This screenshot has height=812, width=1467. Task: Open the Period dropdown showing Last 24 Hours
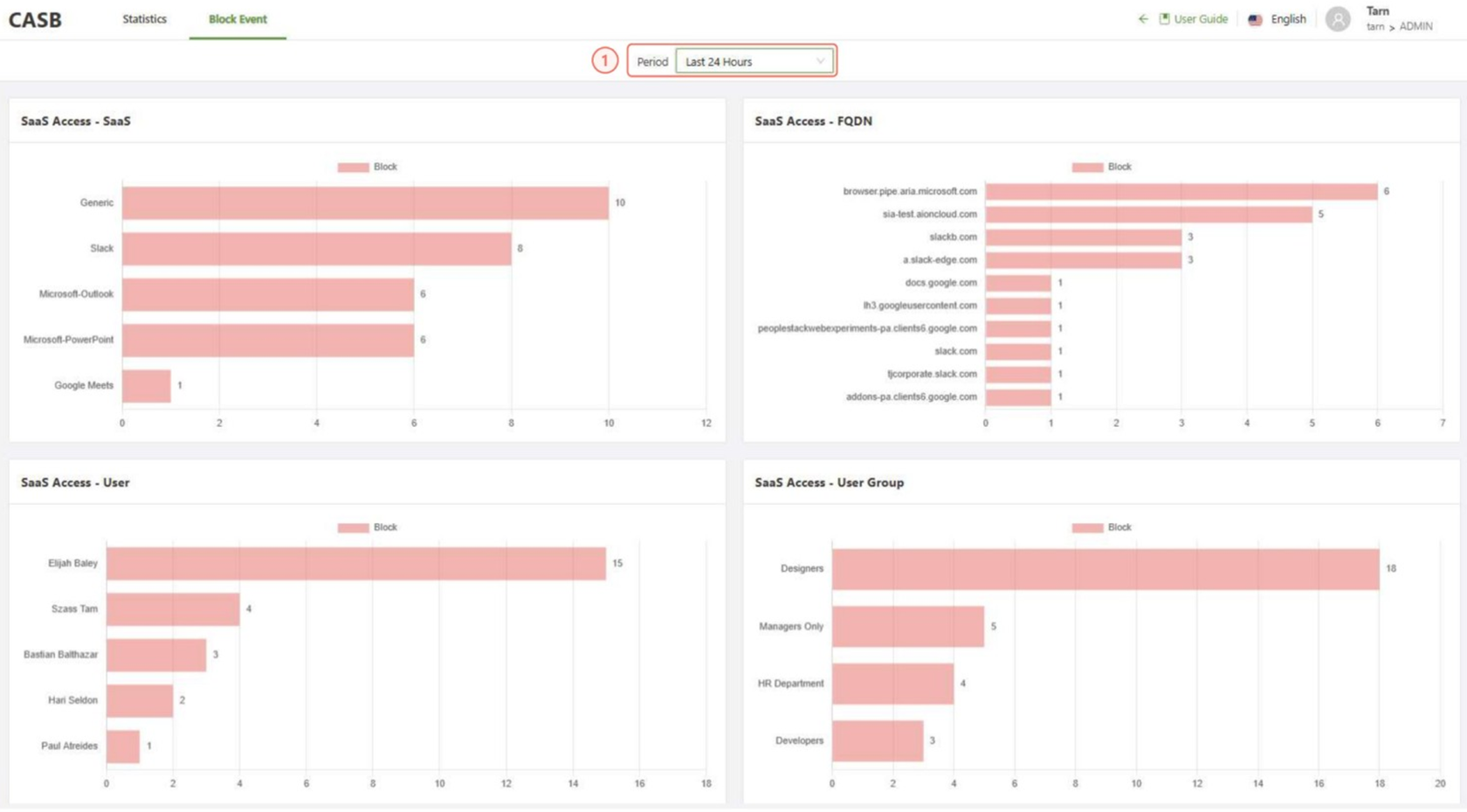coord(754,62)
